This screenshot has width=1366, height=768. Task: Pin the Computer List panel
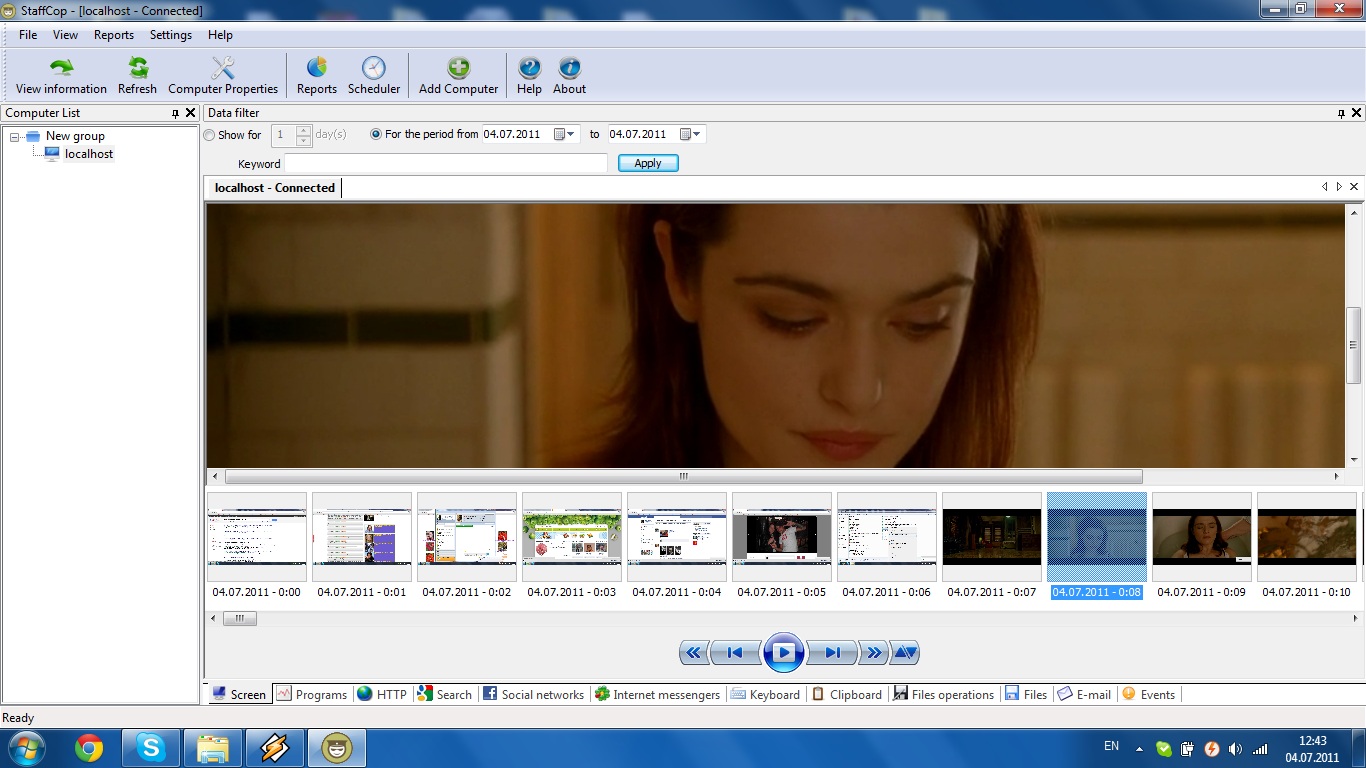tap(176, 114)
